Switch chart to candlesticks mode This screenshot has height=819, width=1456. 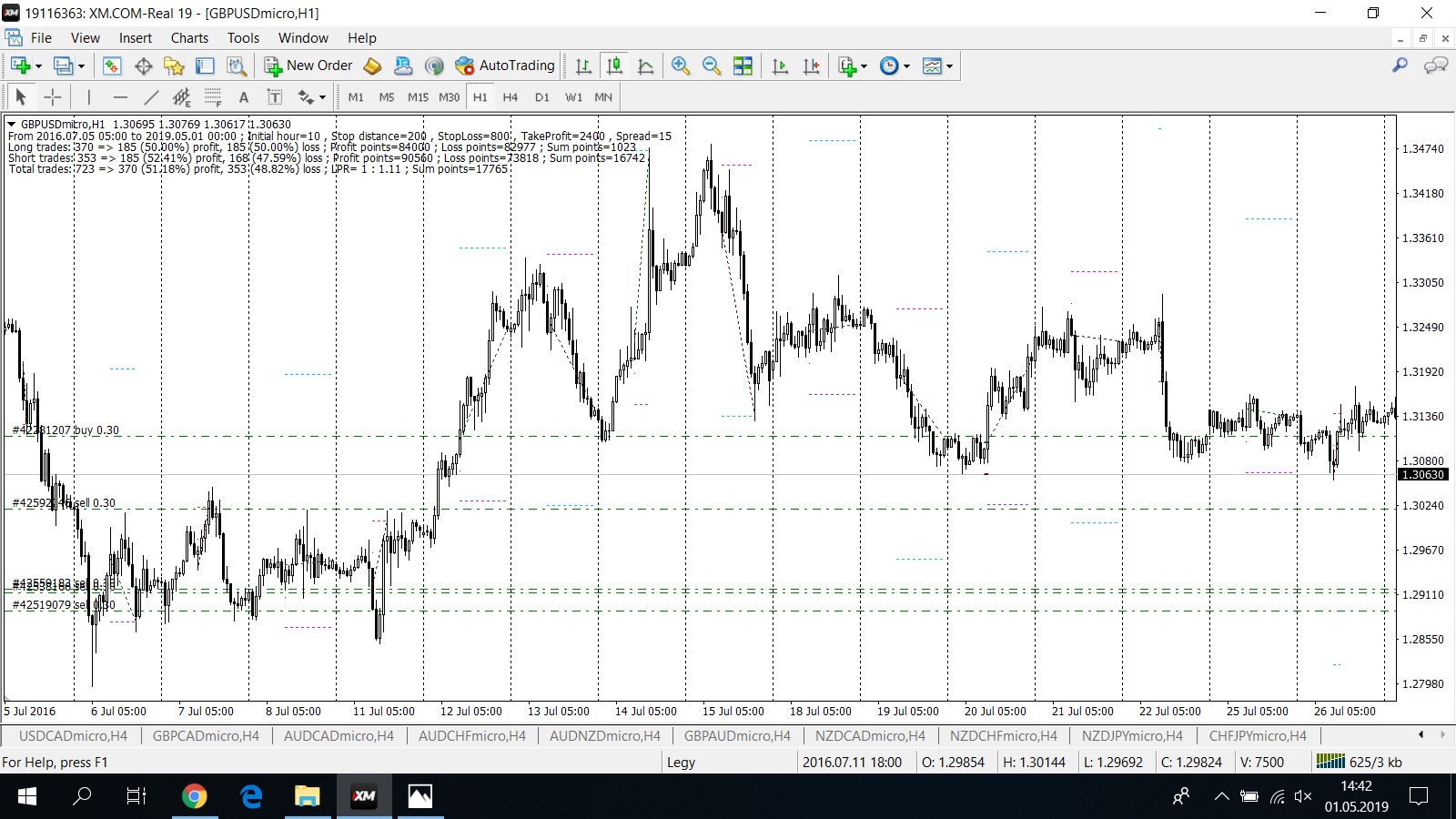pyautogui.click(x=615, y=66)
